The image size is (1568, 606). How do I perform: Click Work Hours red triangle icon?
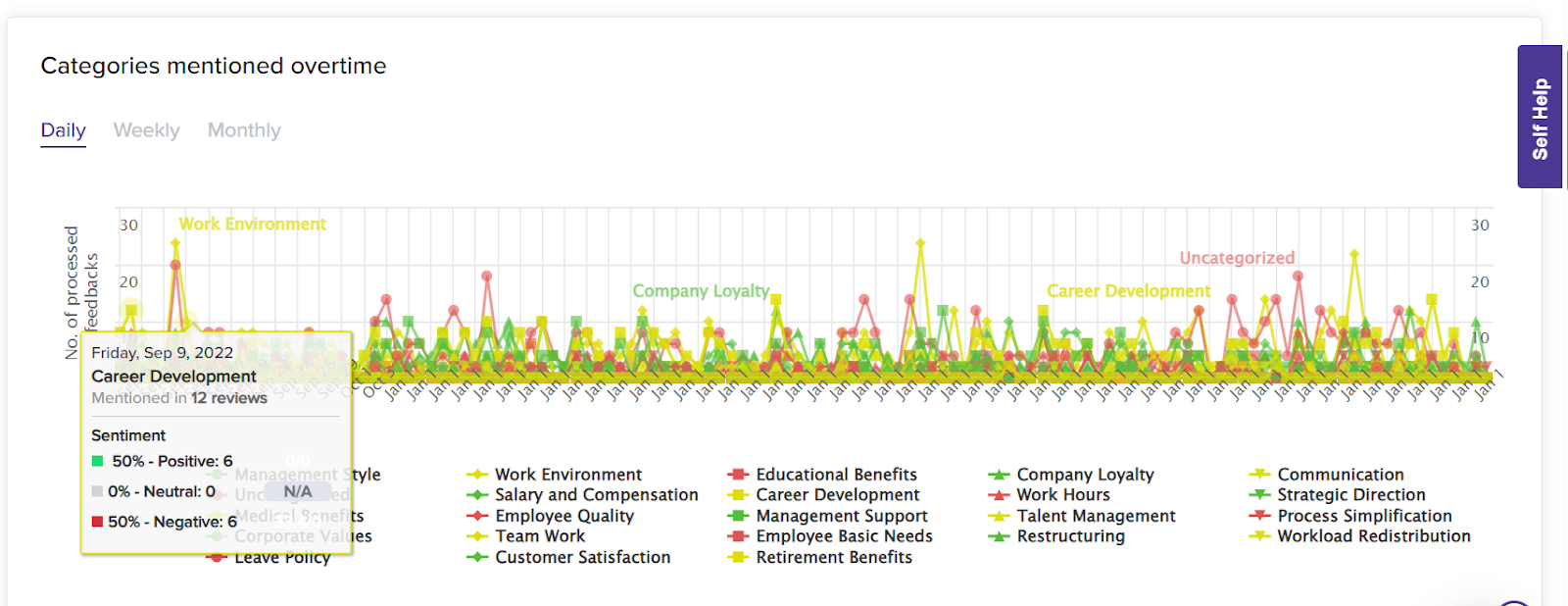pos(999,495)
